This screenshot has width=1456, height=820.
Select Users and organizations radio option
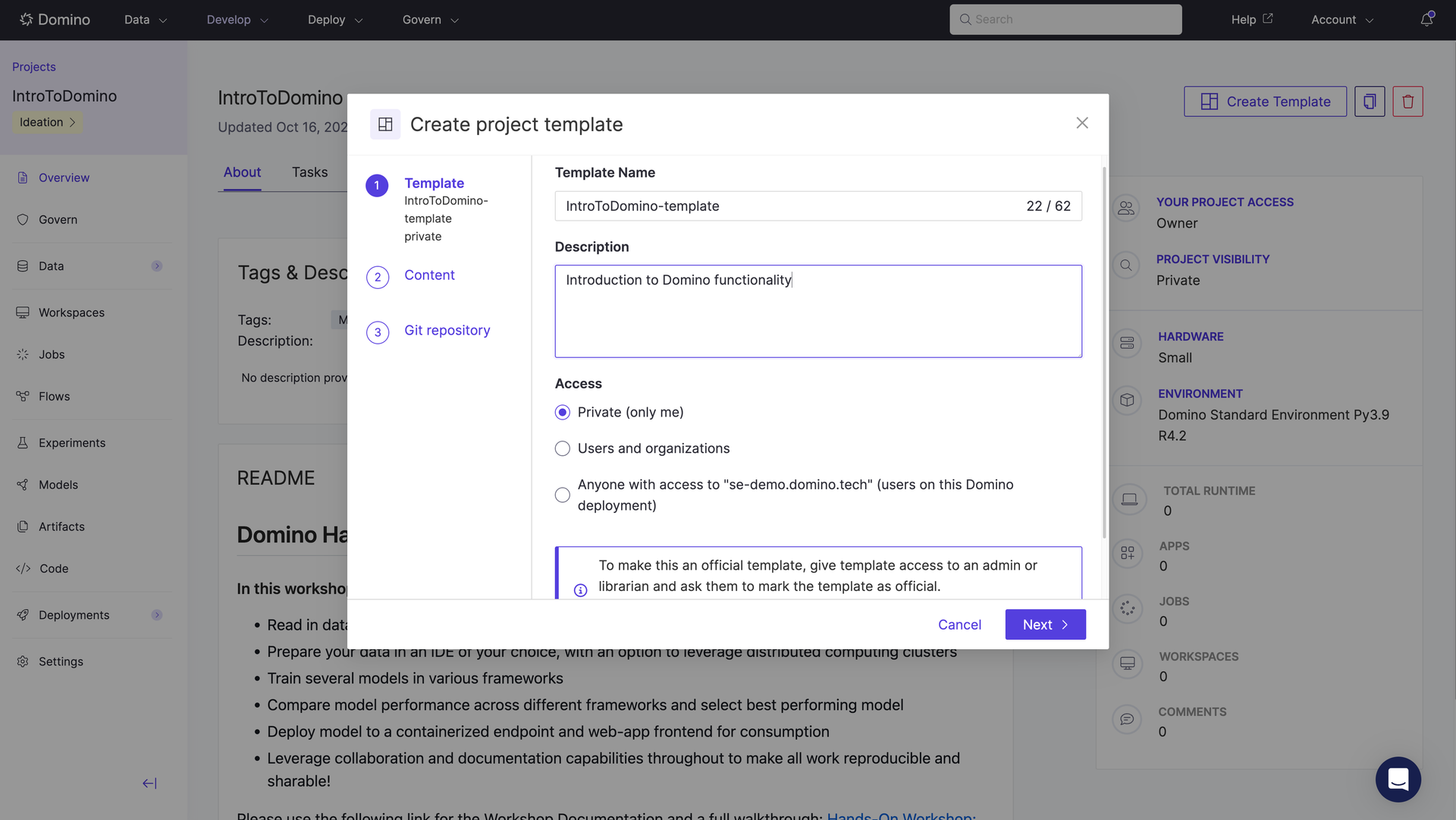click(563, 449)
